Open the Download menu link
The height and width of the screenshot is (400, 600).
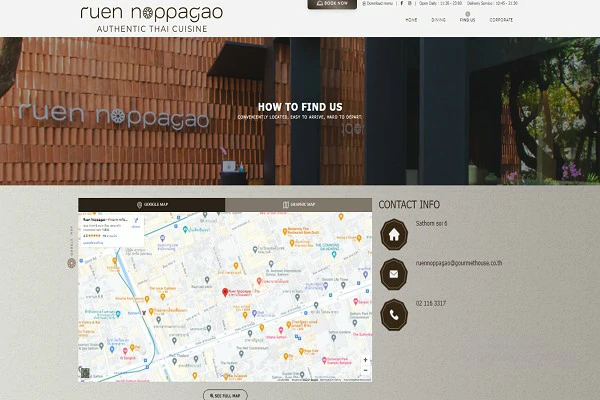(378, 3)
